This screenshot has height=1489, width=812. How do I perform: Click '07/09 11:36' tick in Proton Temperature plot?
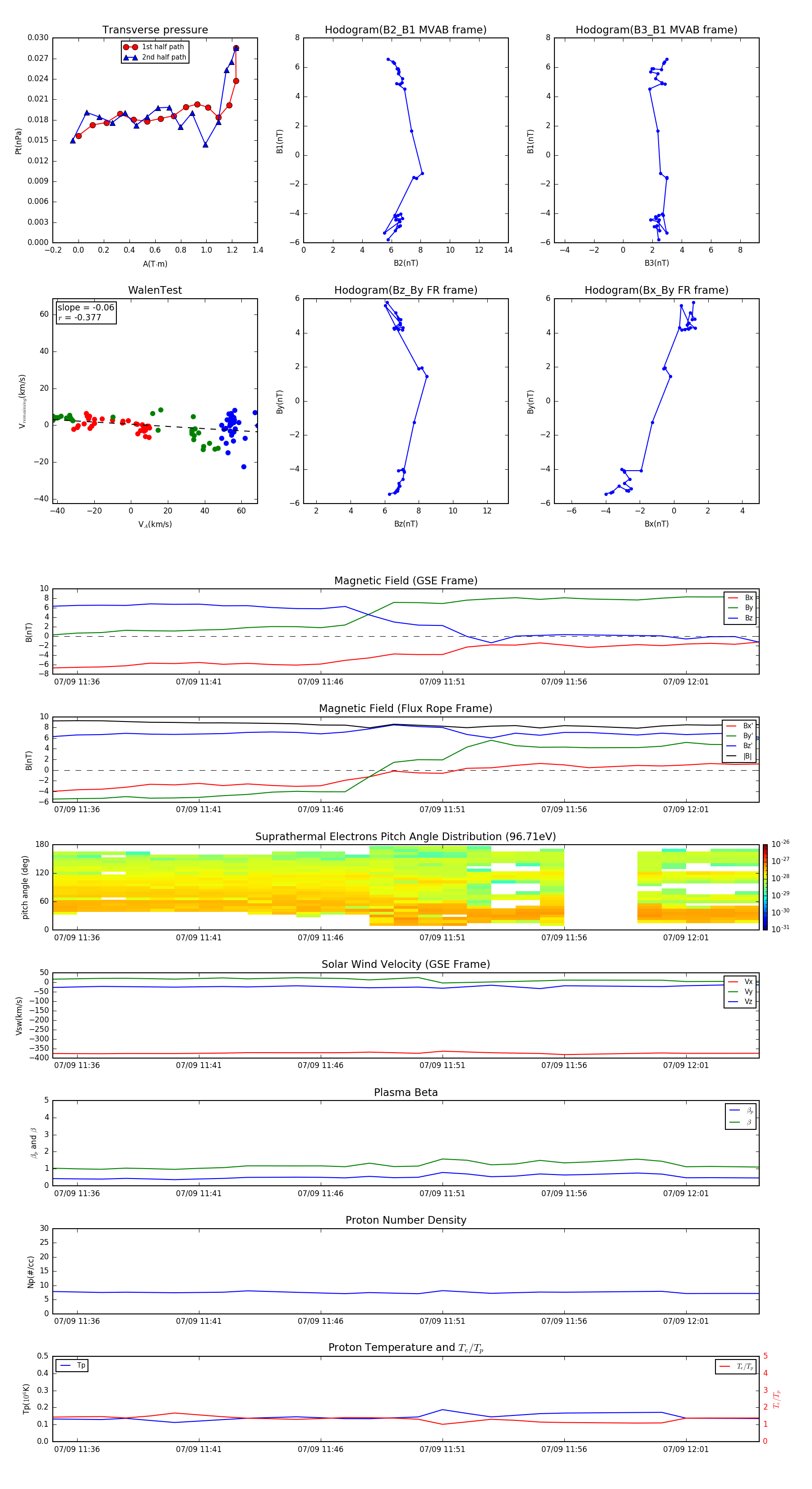77,1449
